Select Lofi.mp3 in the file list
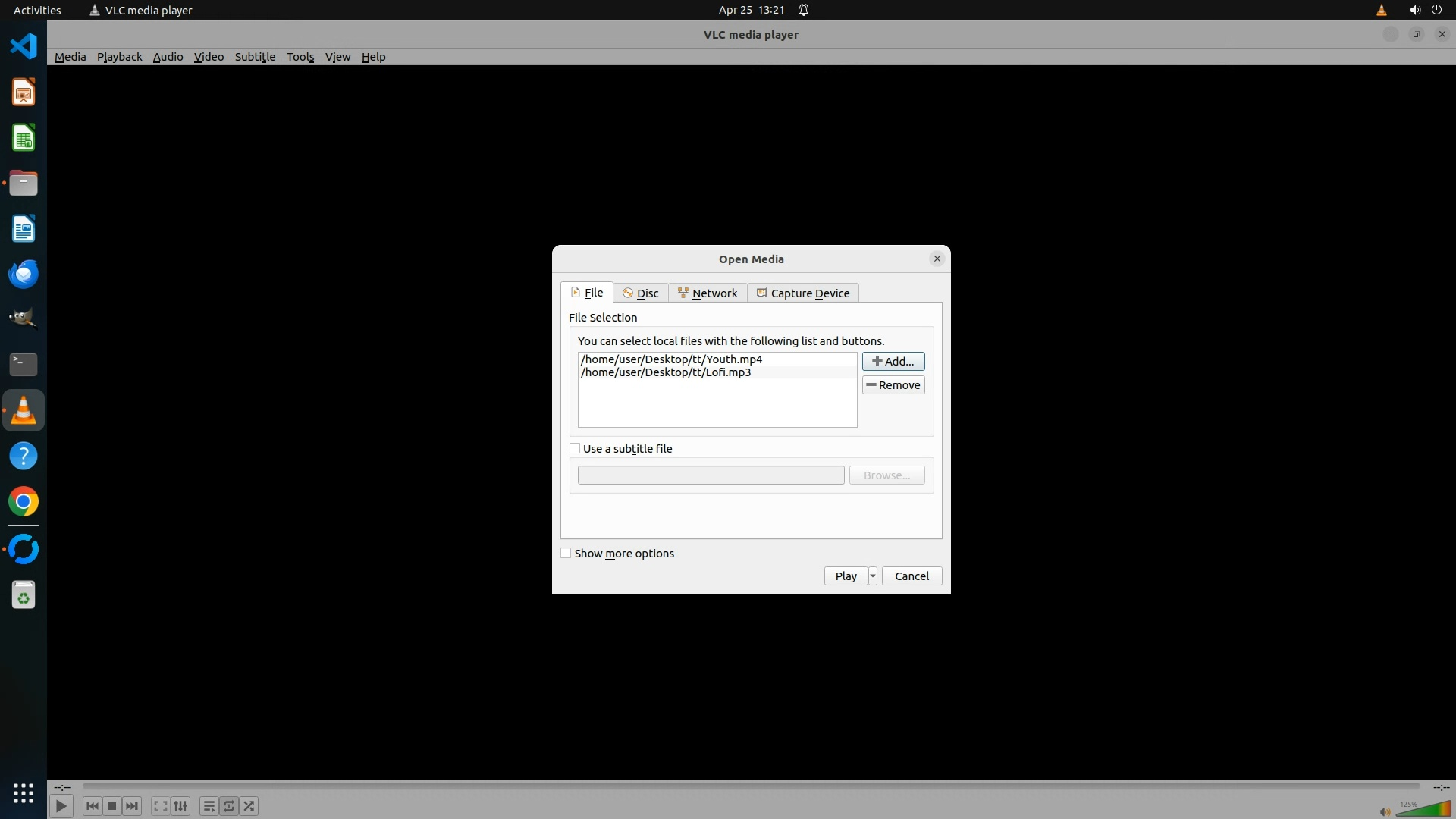Image resolution: width=1456 pixels, height=819 pixels. [x=666, y=372]
